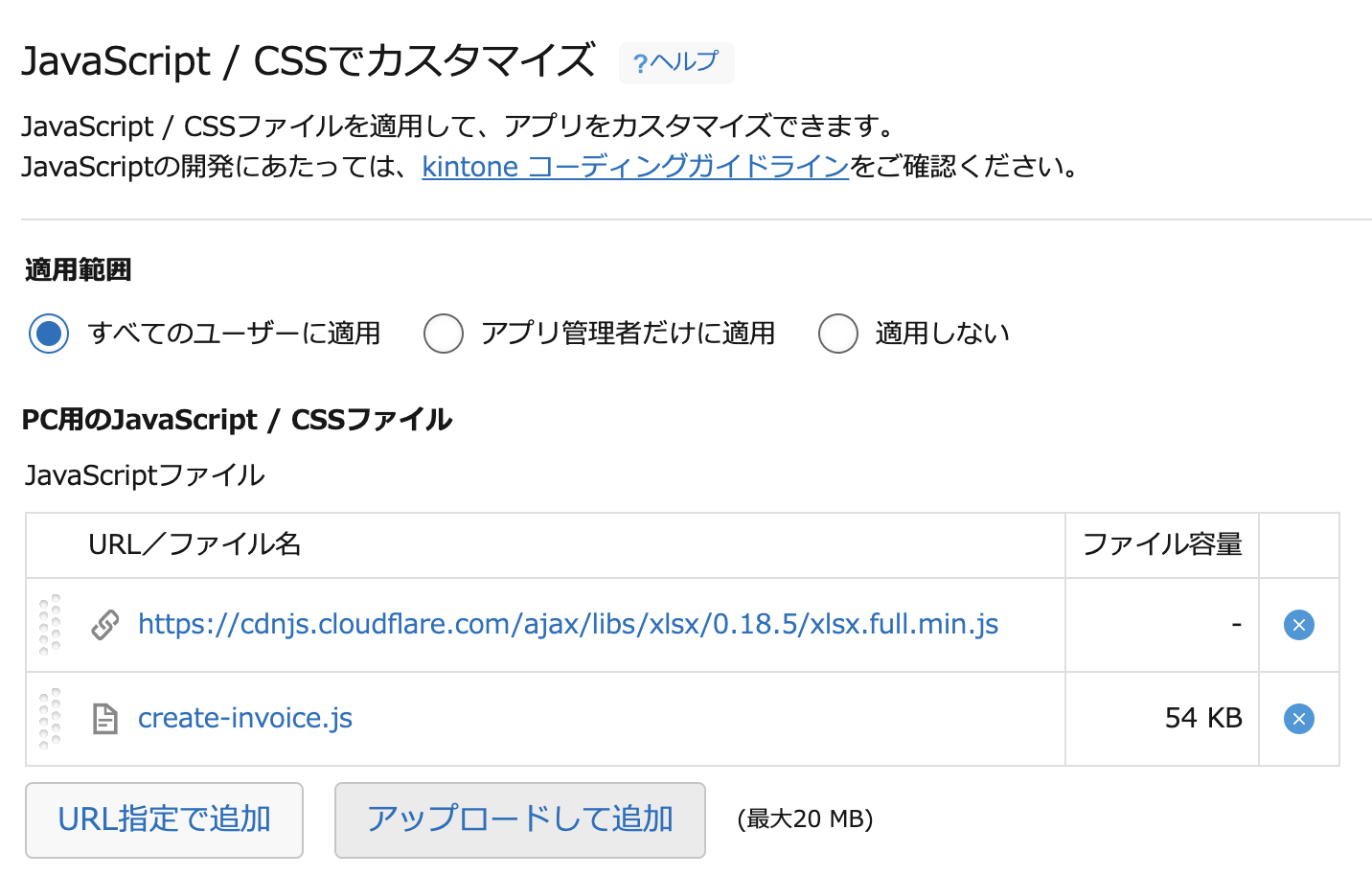Remove create-invoice.js using the blue X icon
The width and height of the screenshot is (1372, 876).
coord(1298,717)
